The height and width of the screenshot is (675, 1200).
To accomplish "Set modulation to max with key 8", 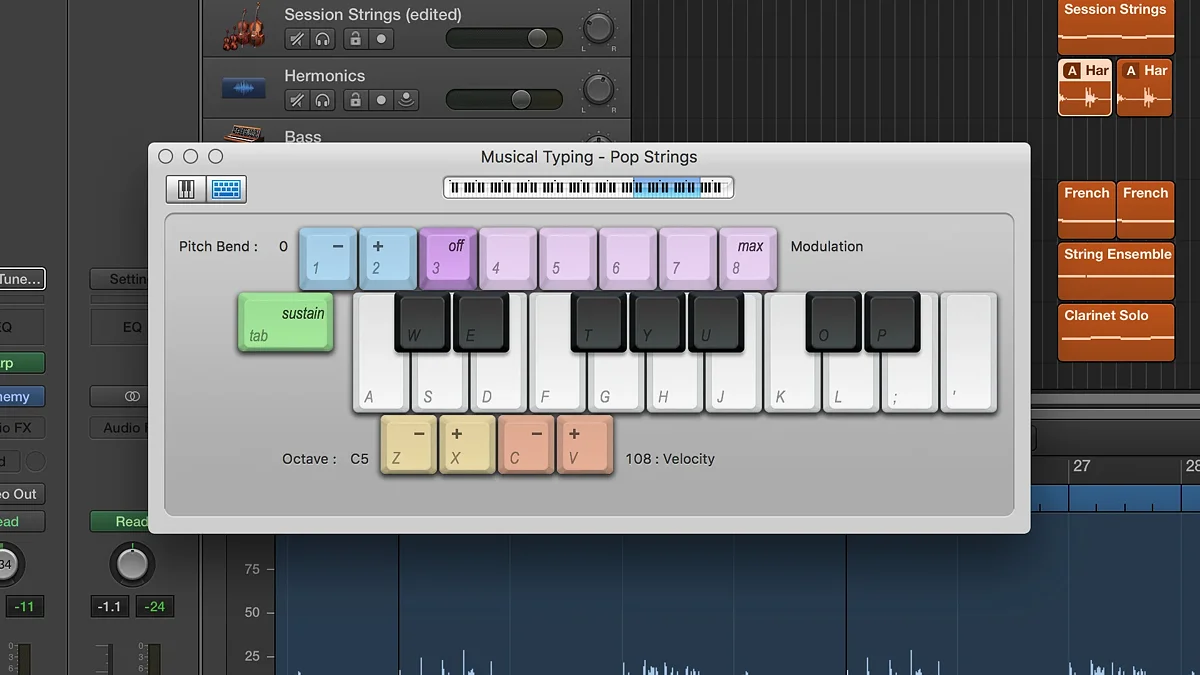I will point(748,258).
